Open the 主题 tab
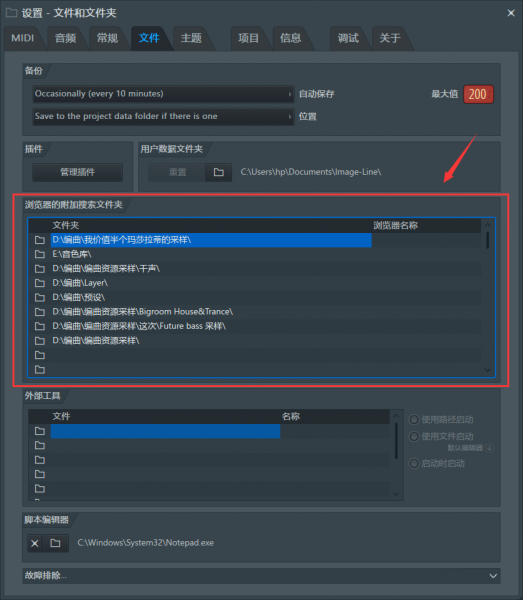Screen dimensions: 523x600 click(191, 38)
